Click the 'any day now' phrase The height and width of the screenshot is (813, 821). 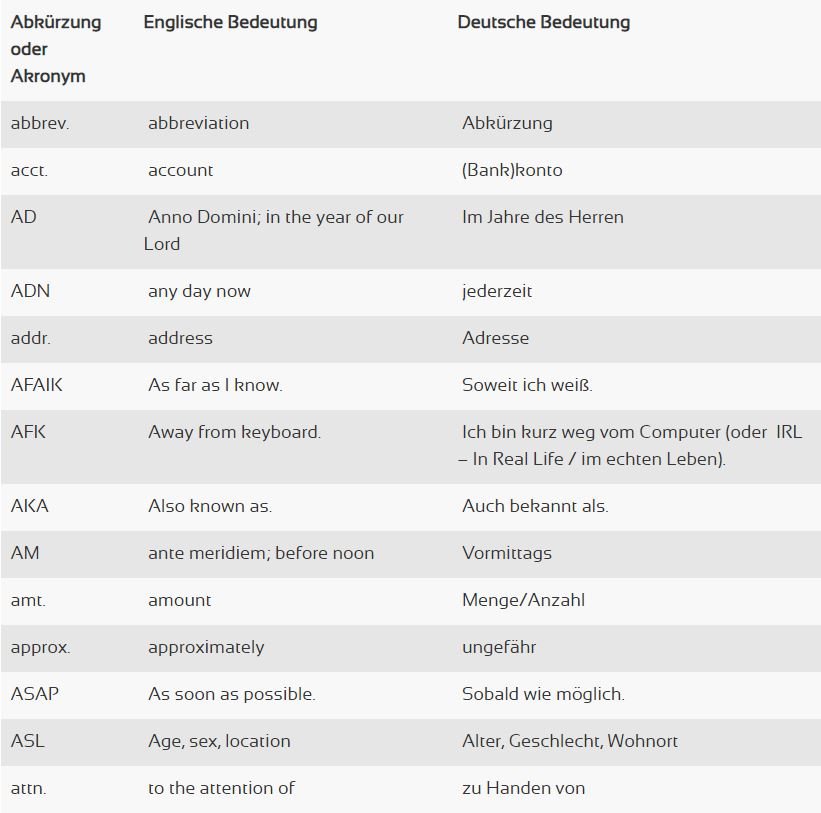tap(199, 292)
